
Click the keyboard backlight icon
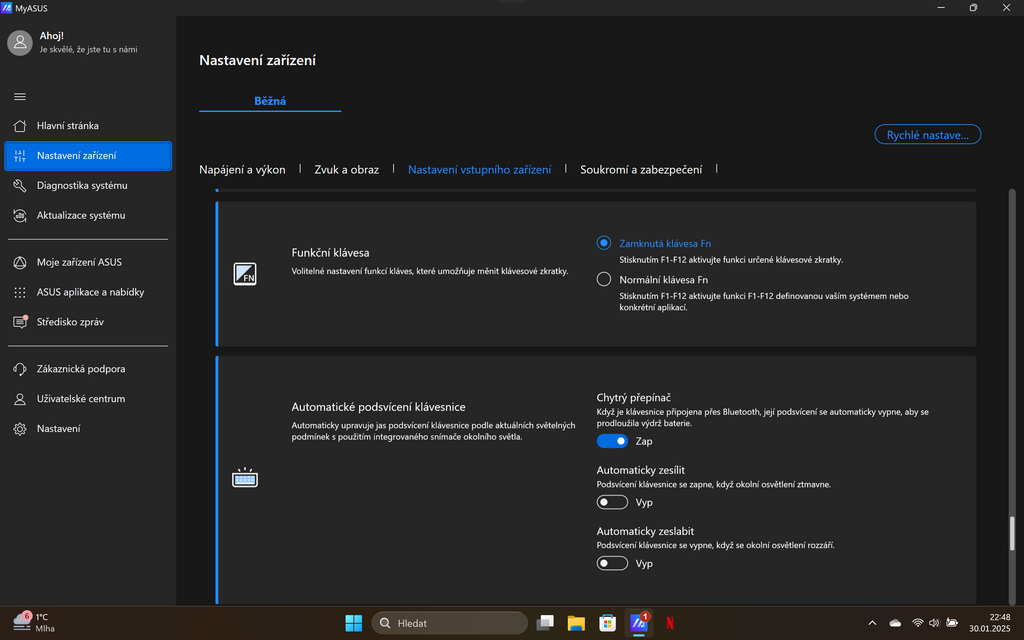(245, 477)
